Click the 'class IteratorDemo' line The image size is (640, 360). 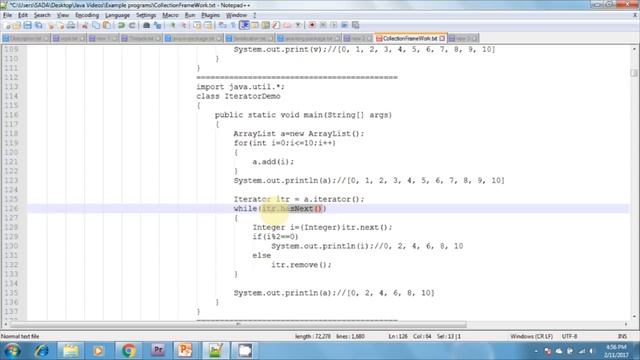click(x=238, y=96)
